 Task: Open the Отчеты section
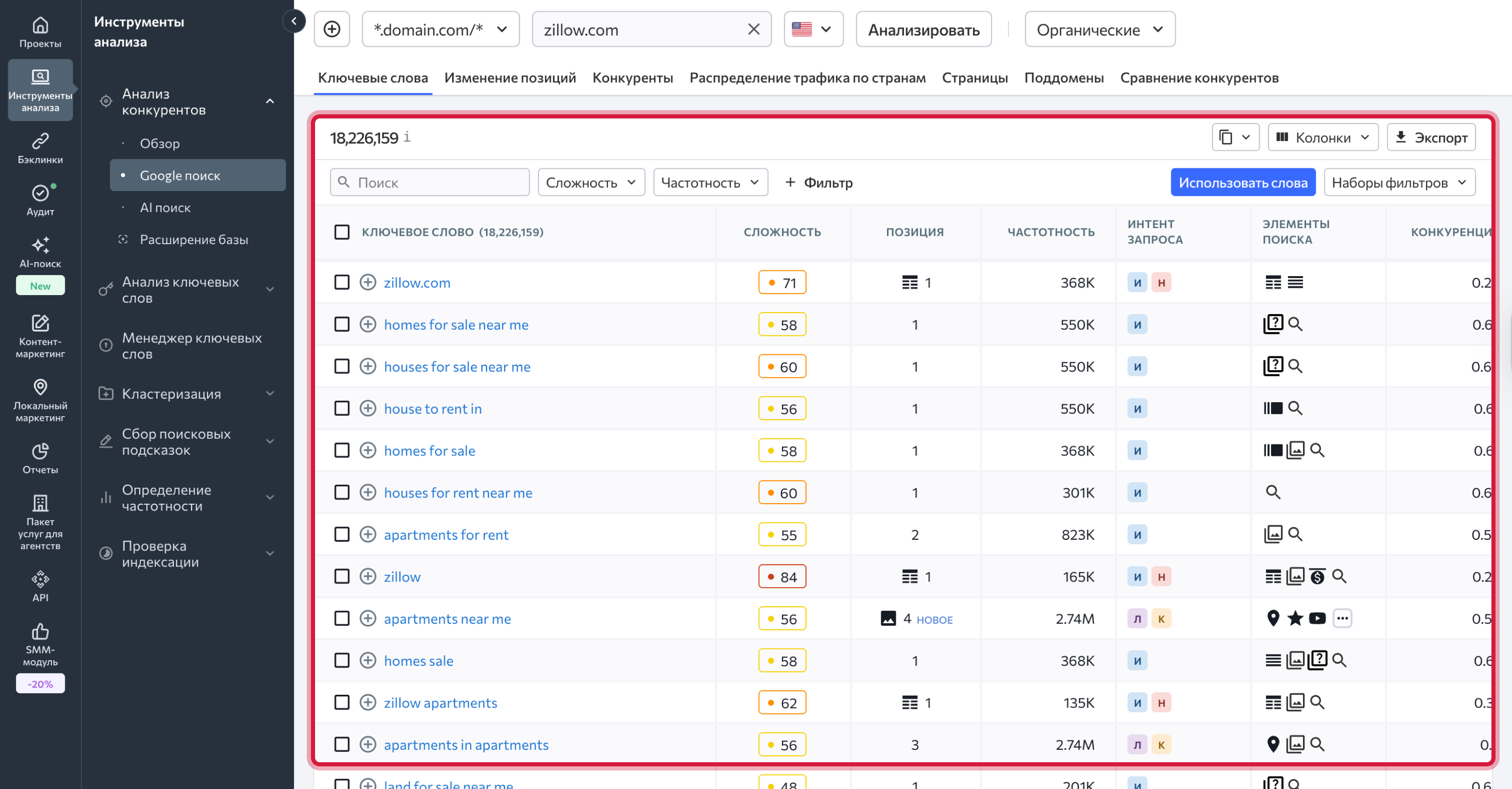[39, 457]
